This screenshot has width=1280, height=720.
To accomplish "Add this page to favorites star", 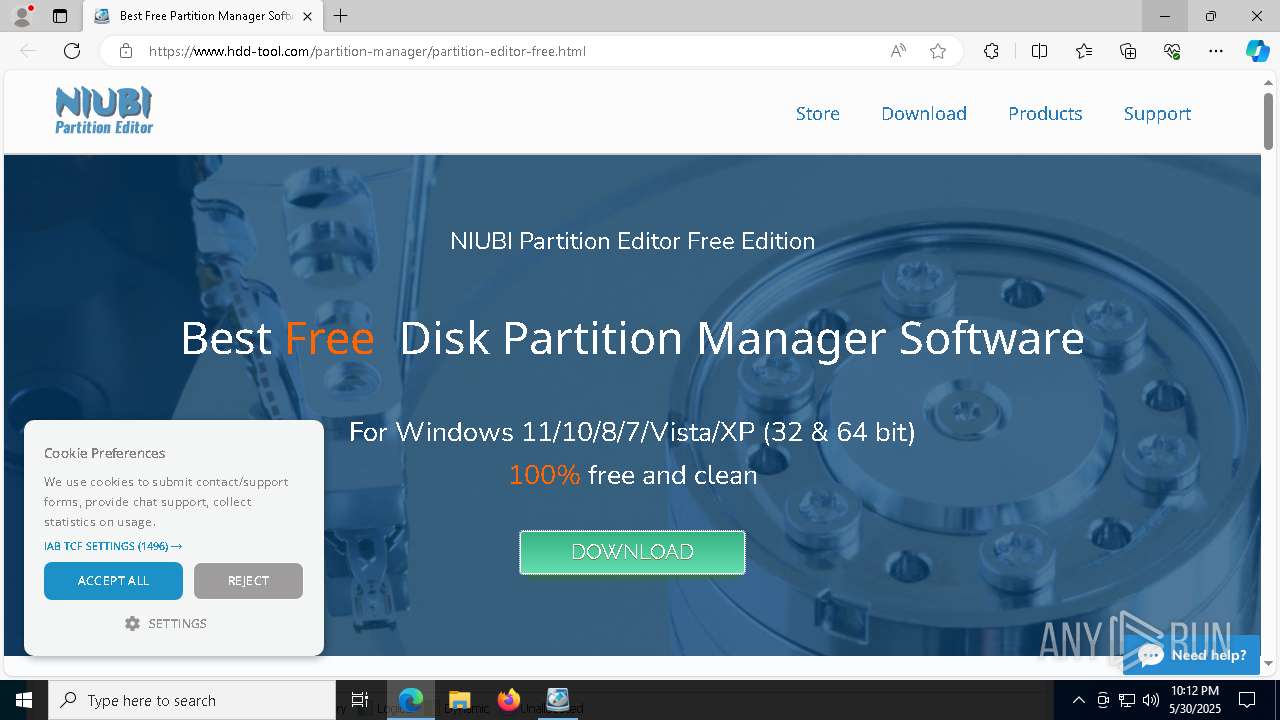I will [938, 51].
